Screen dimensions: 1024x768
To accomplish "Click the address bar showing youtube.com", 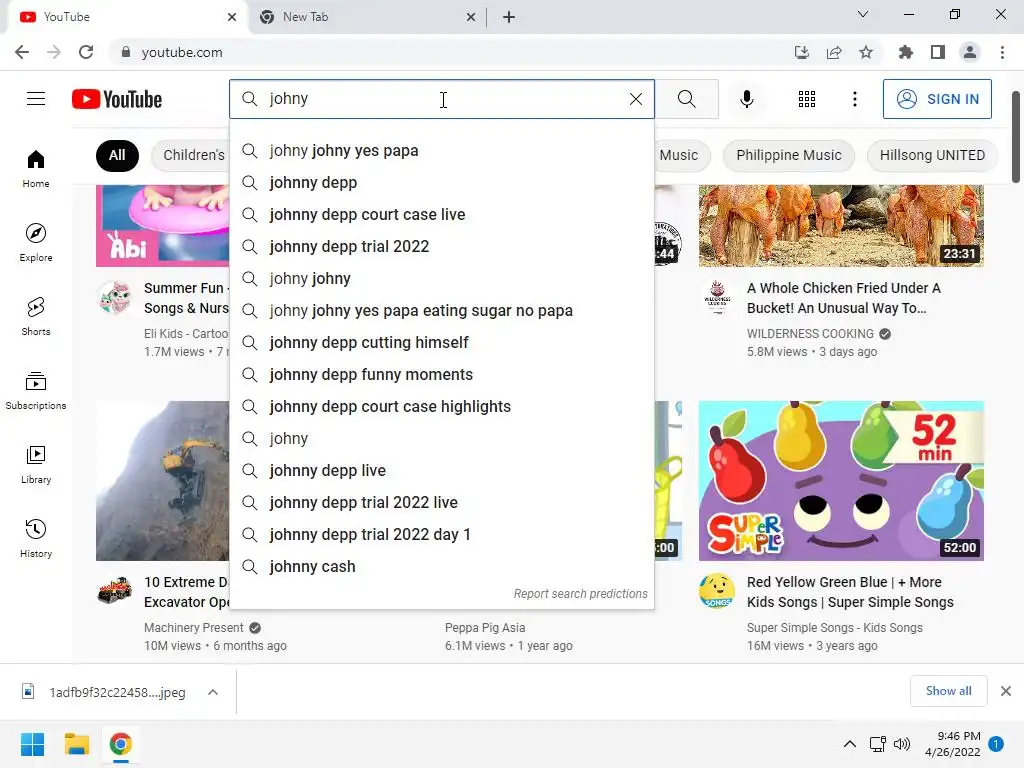I will (x=451, y=52).
